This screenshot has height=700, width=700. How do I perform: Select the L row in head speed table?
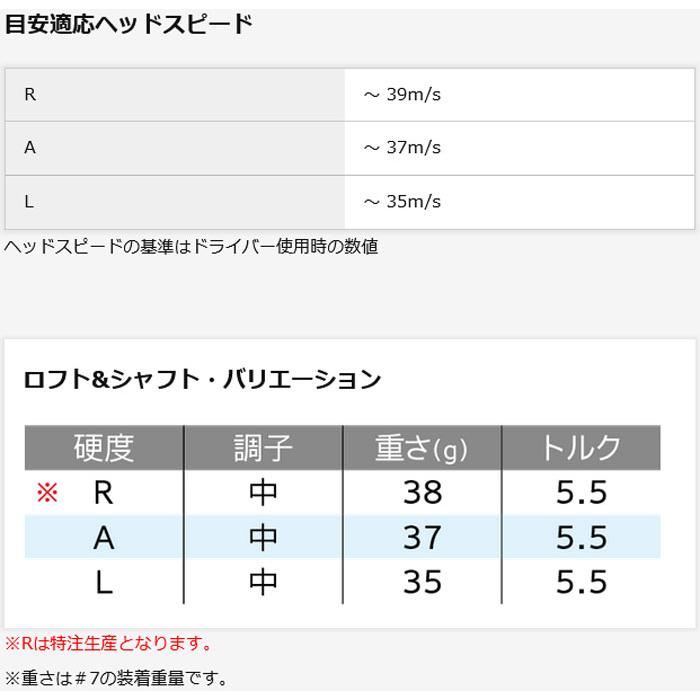click(350, 202)
